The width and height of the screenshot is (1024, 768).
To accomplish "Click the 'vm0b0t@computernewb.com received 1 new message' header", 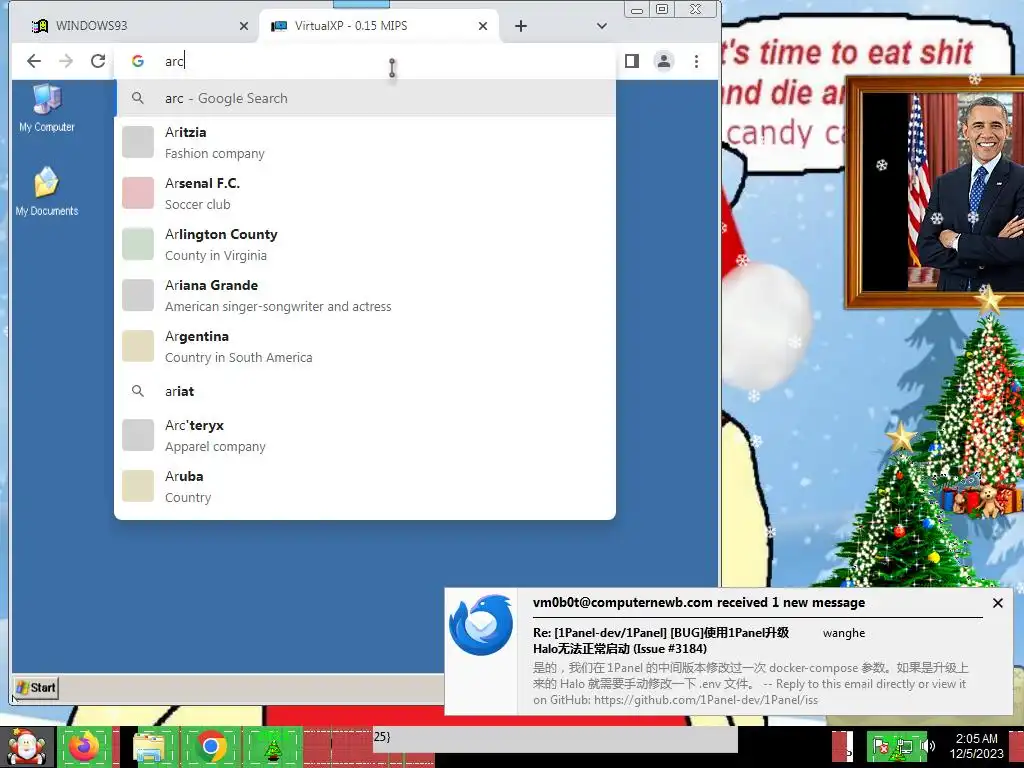I will tap(699, 603).
